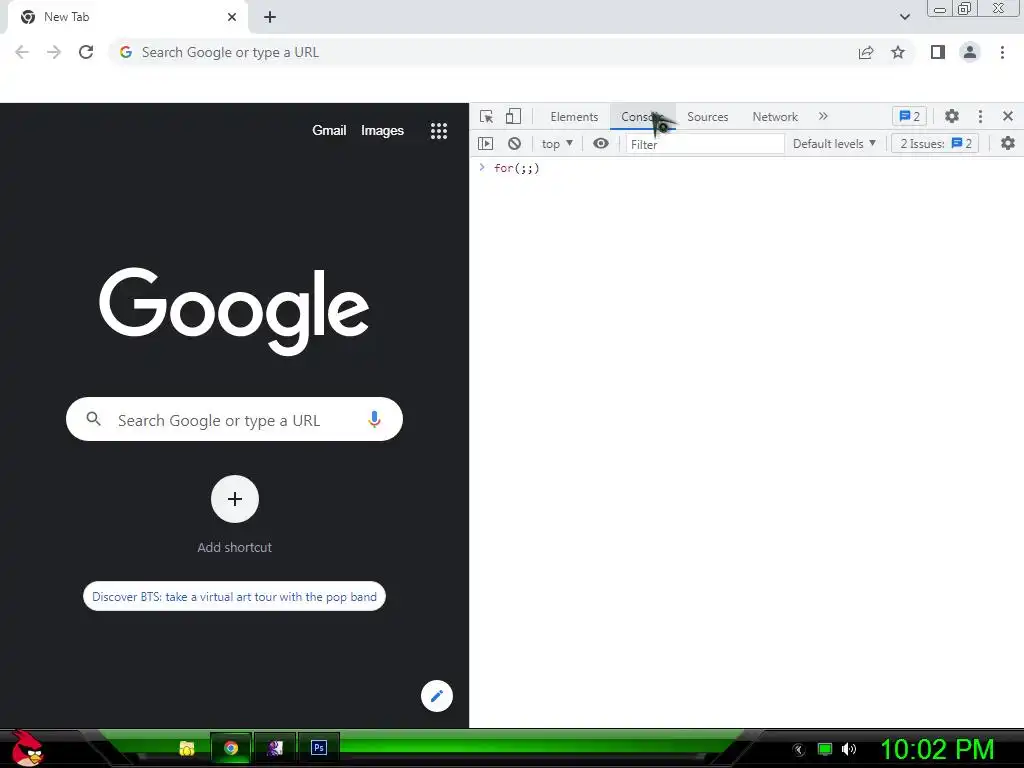Add a shortcut with the plus button
Image resolution: width=1024 pixels, height=768 pixels.
[234, 499]
